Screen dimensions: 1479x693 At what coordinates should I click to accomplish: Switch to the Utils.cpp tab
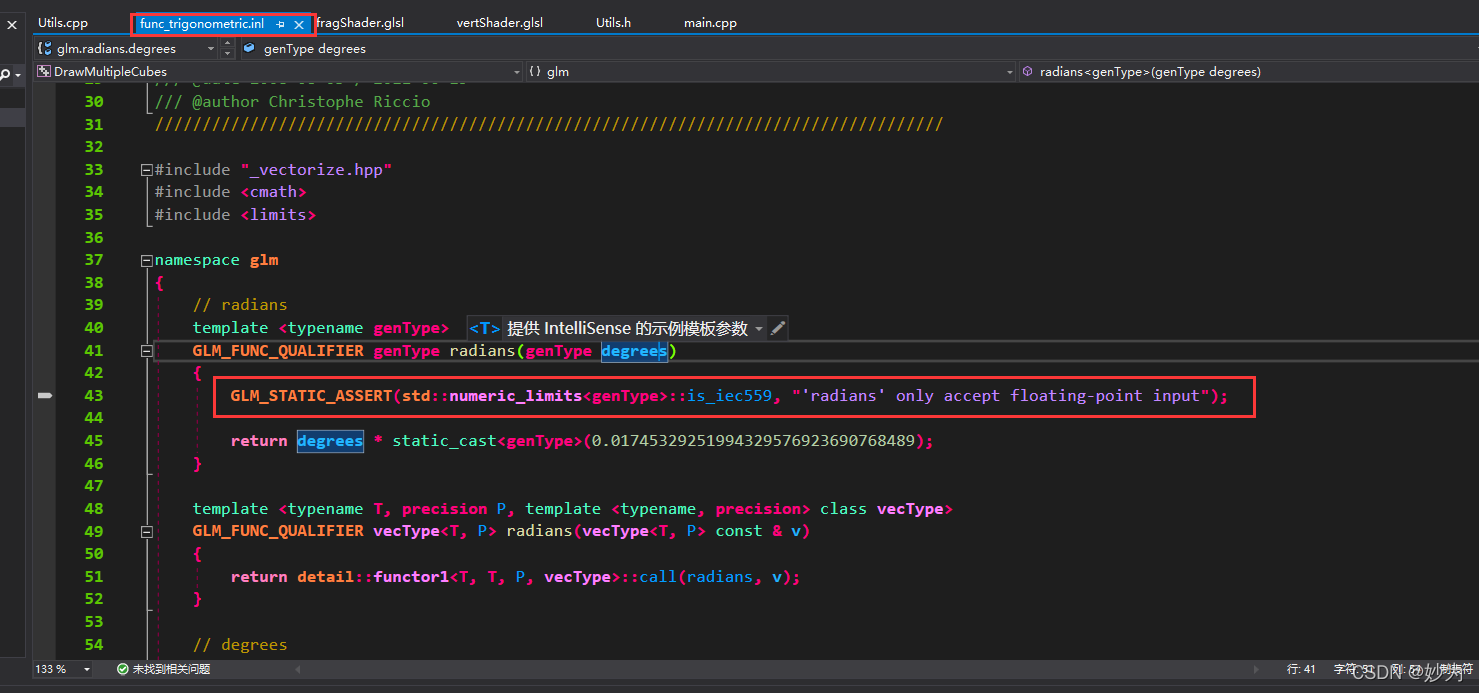coord(63,22)
